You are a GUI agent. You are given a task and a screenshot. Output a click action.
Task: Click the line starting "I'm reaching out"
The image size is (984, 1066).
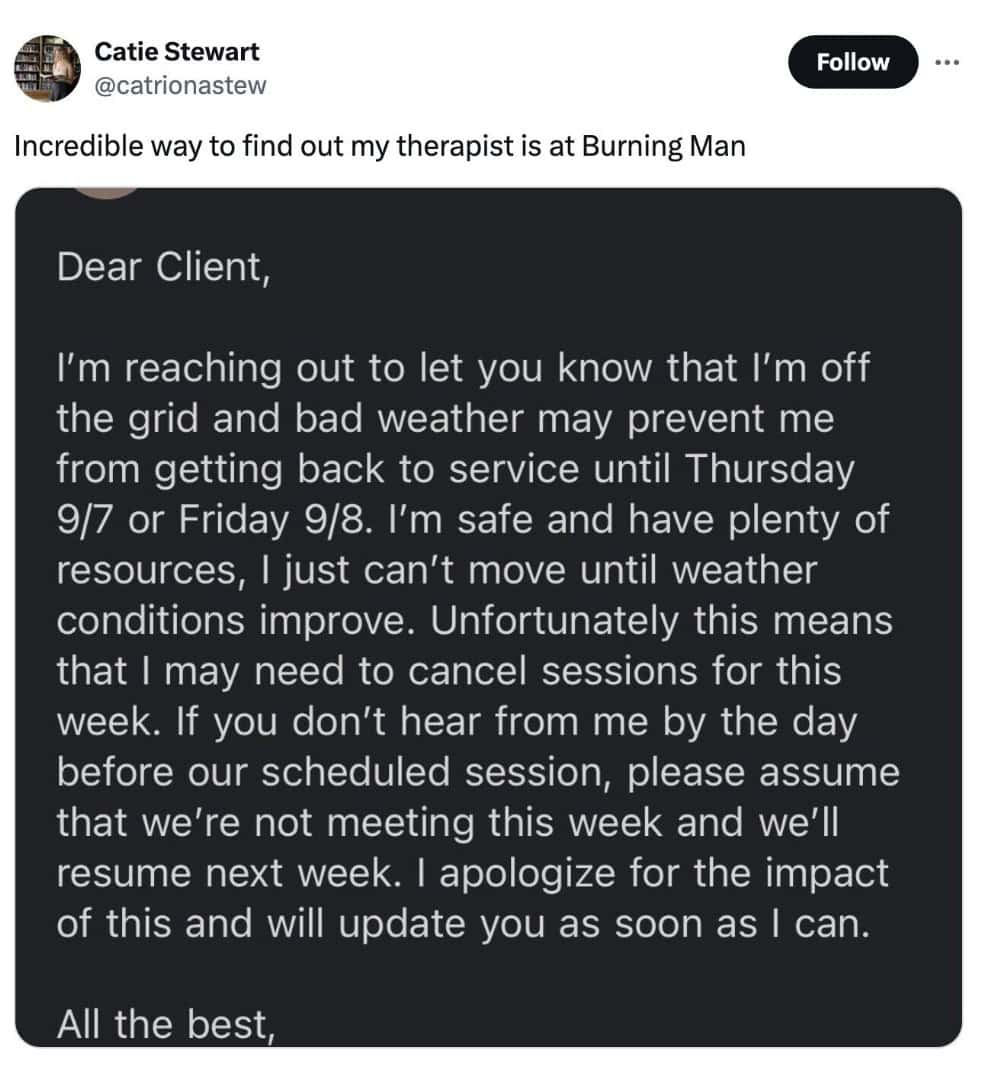tap(463, 368)
